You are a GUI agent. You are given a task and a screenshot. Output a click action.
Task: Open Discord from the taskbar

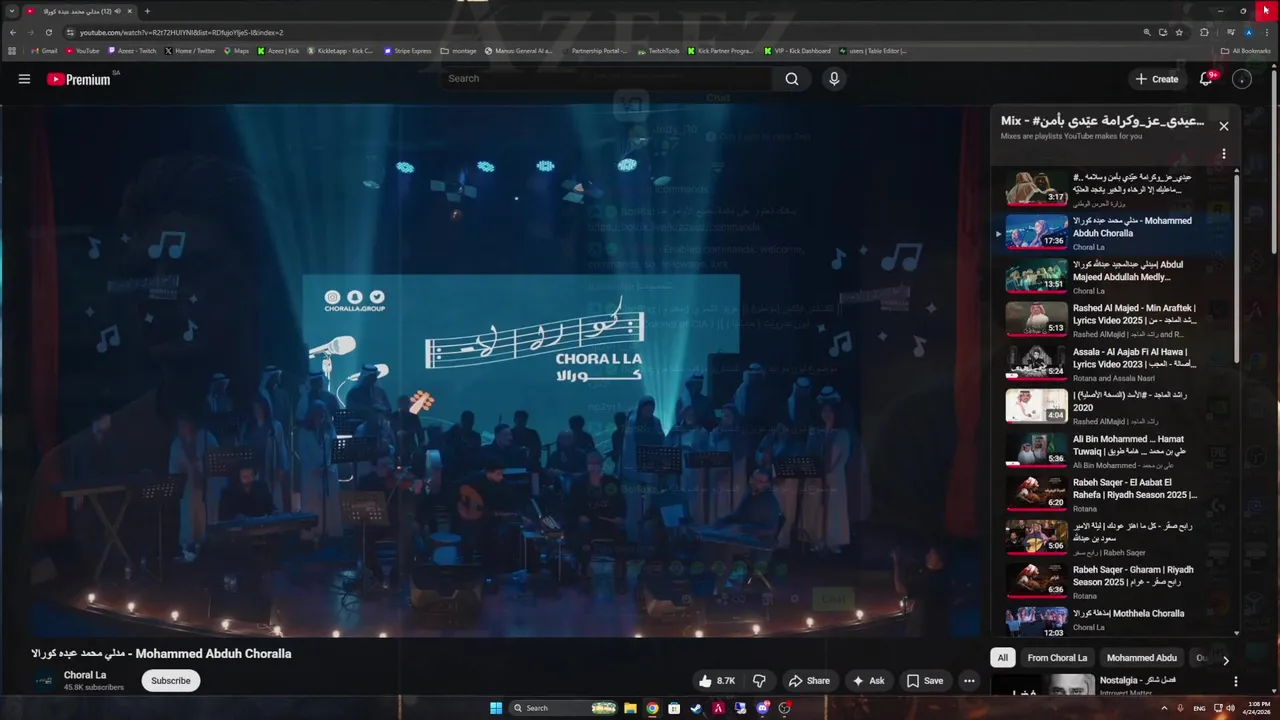click(x=762, y=708)
